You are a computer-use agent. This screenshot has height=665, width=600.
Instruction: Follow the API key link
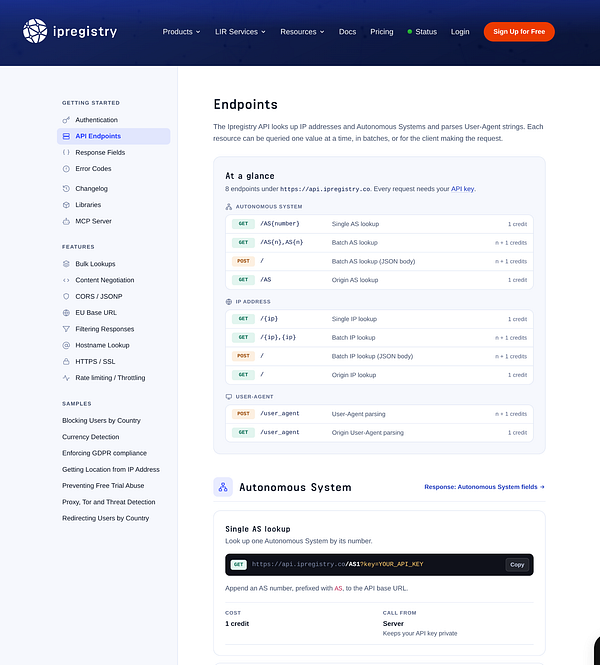pos(463,189)
